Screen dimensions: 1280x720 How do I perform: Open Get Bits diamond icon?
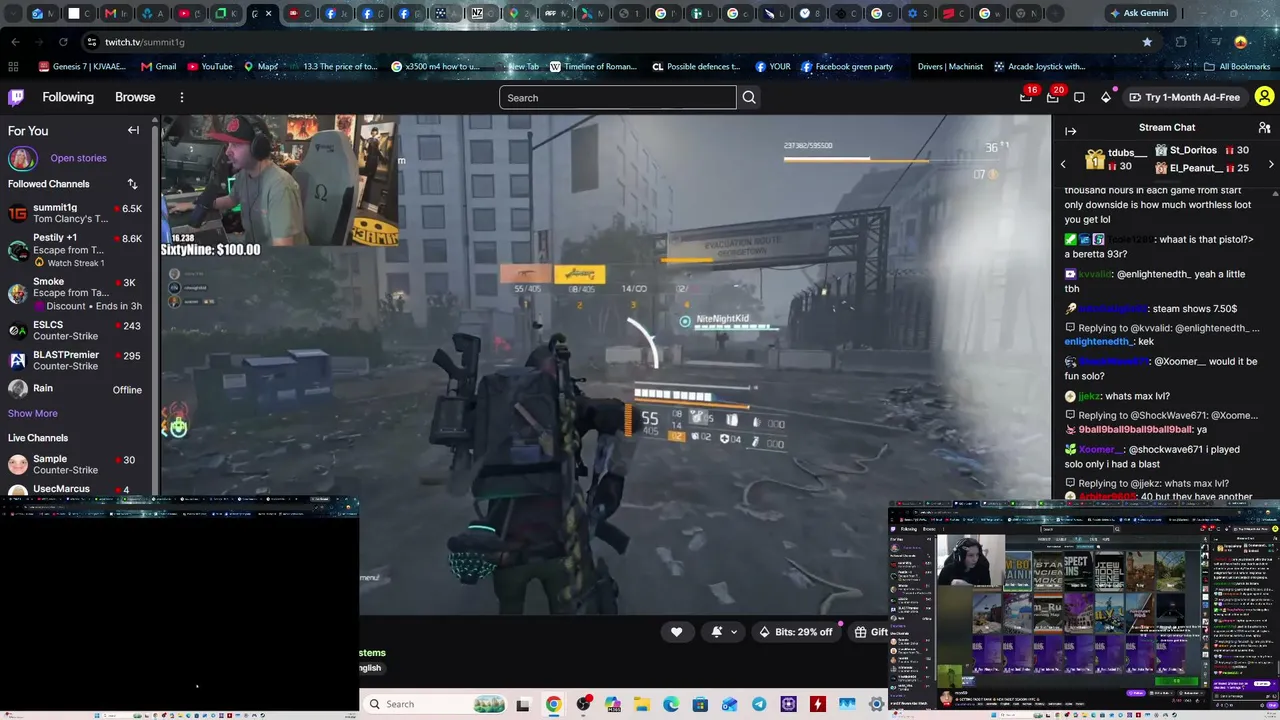[1106, 97]
